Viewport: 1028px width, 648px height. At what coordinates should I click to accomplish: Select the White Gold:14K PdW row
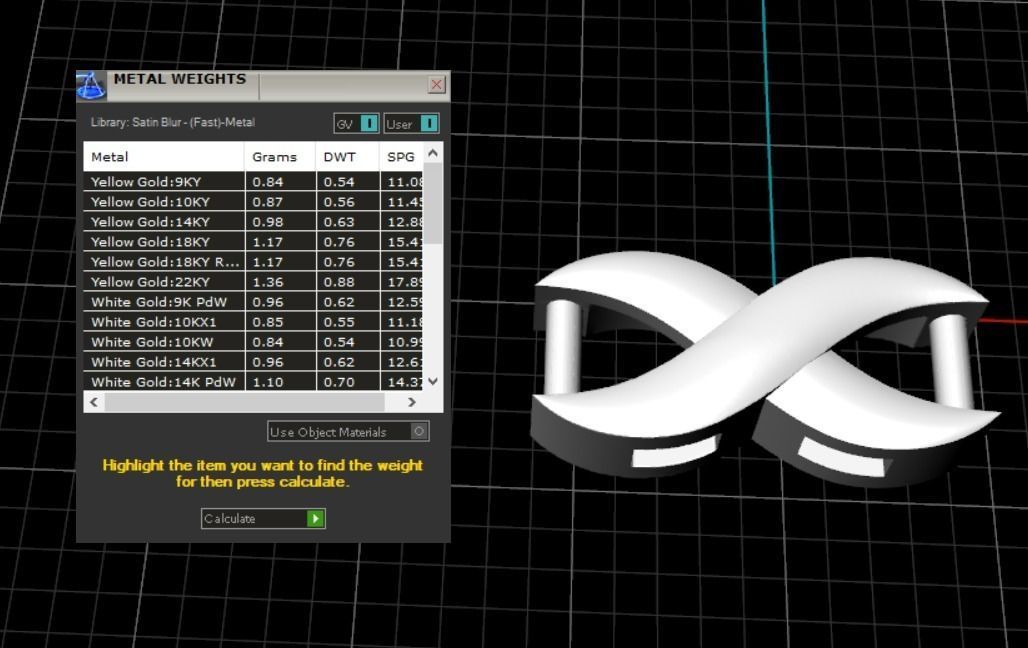tap(254, 381)
